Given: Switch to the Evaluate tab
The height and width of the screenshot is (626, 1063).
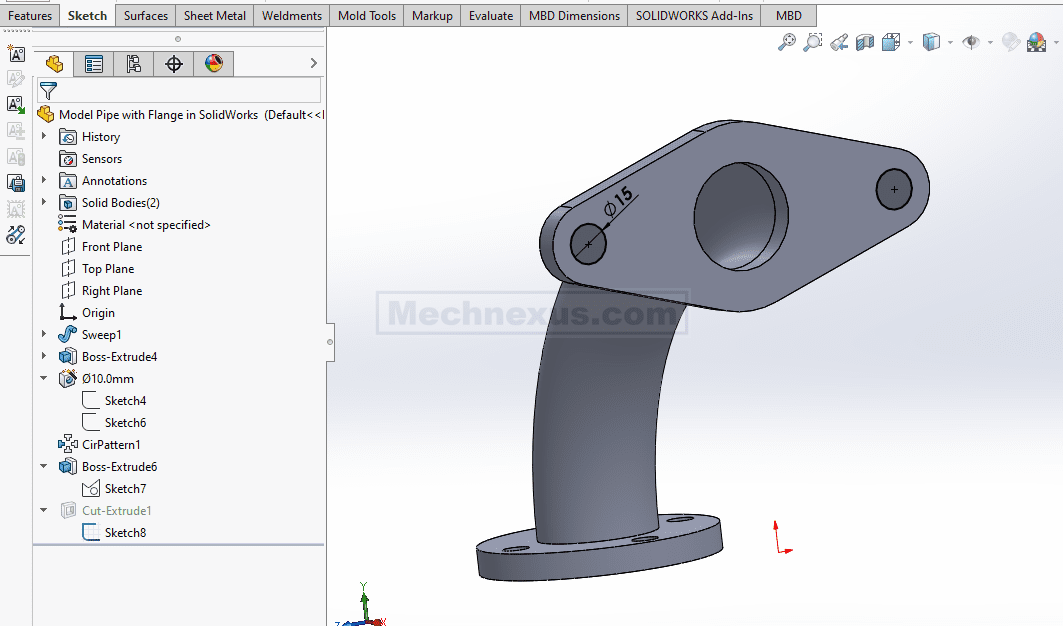Looking at the screenshot, I should pos(491,16).
